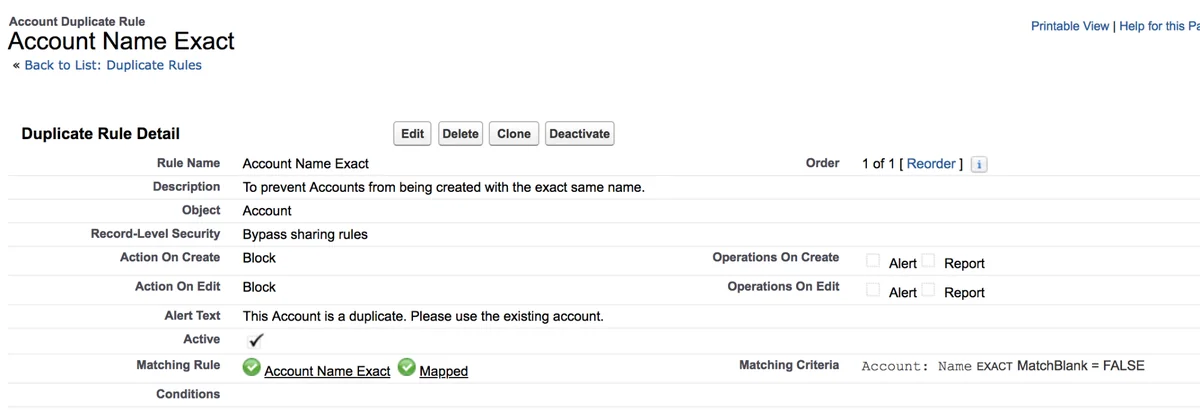Open Help for this Page link

coord(1159,26)
